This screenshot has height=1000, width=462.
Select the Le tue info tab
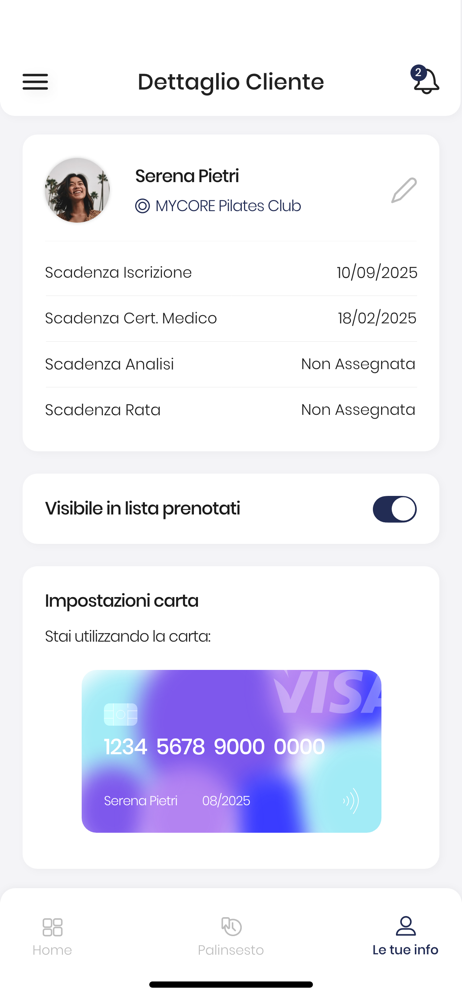coord(405,936)
